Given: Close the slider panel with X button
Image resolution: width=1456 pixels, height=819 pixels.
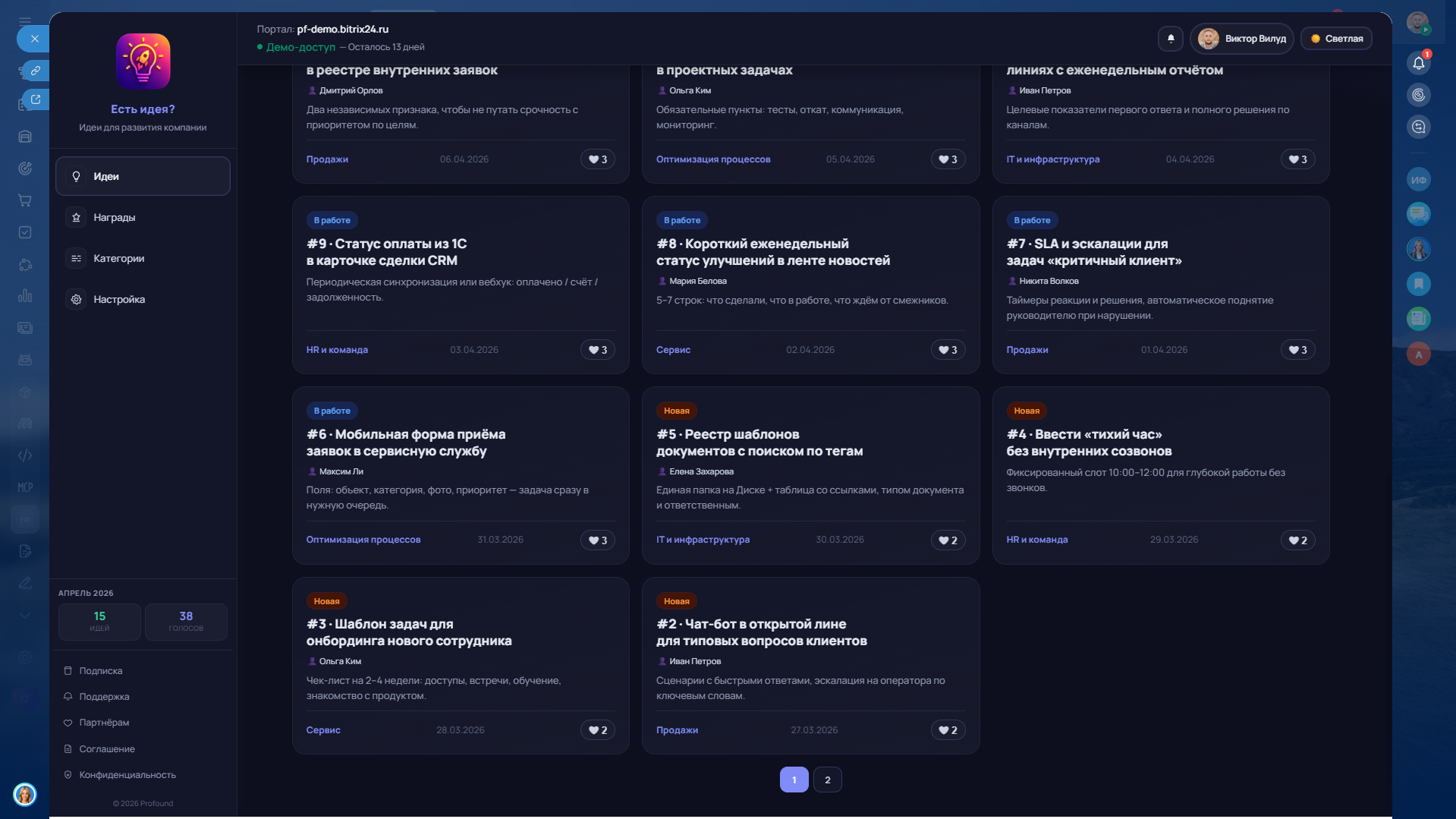Looking at the screenshot, I should point(34,39).
